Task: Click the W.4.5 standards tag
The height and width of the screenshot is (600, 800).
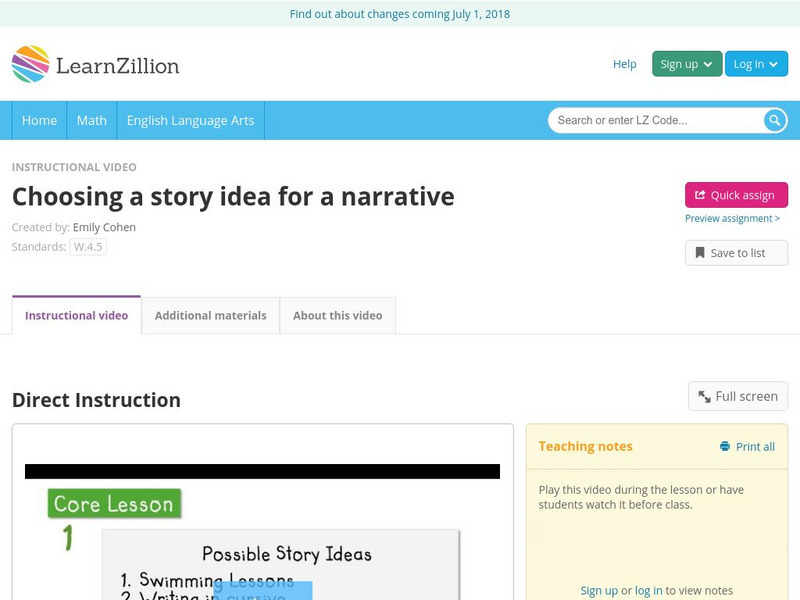Action: (x=88, y=247)
